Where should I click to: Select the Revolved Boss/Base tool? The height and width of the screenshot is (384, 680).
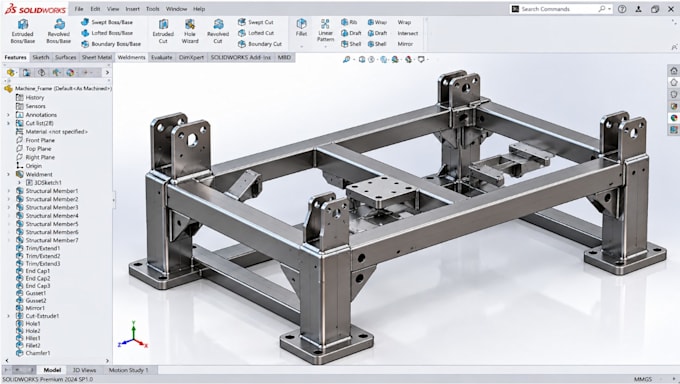tap(59, 31)
